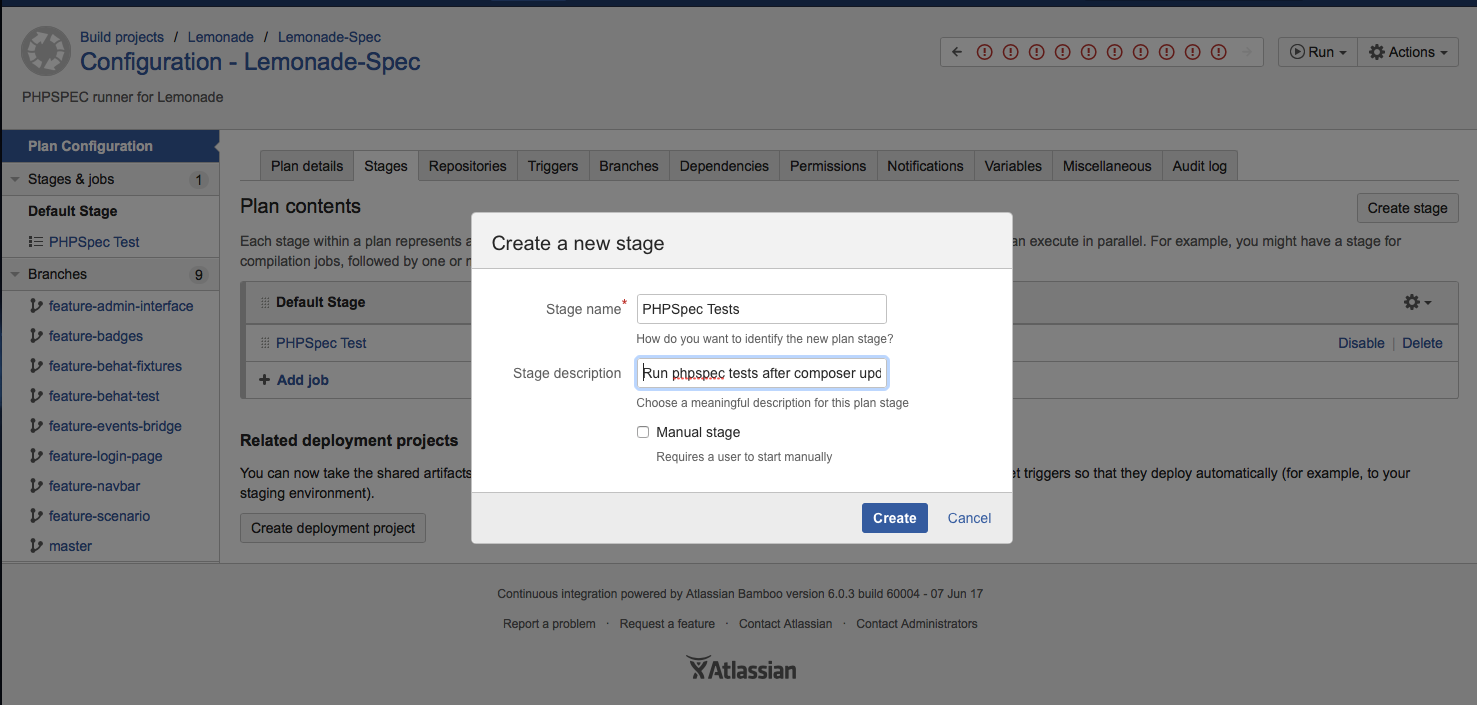Open feature-badges branch
Image resolution: width=1477 pixels, height=705 pixels.
pyautogui.click(x=96, y=336)
